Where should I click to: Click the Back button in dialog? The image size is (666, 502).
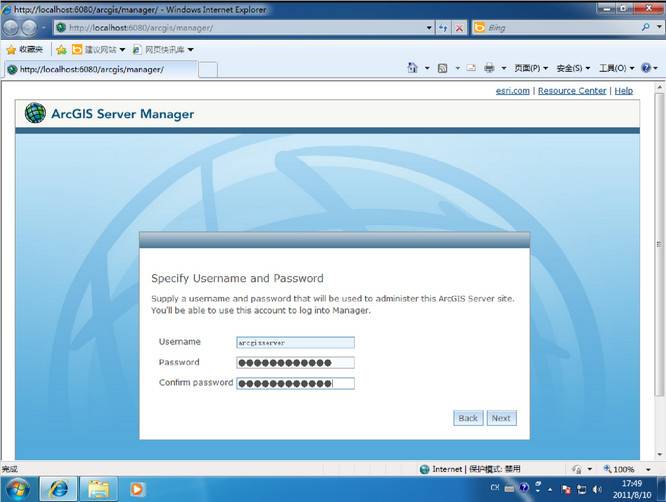pyautogui.click(x=468, y=418)
